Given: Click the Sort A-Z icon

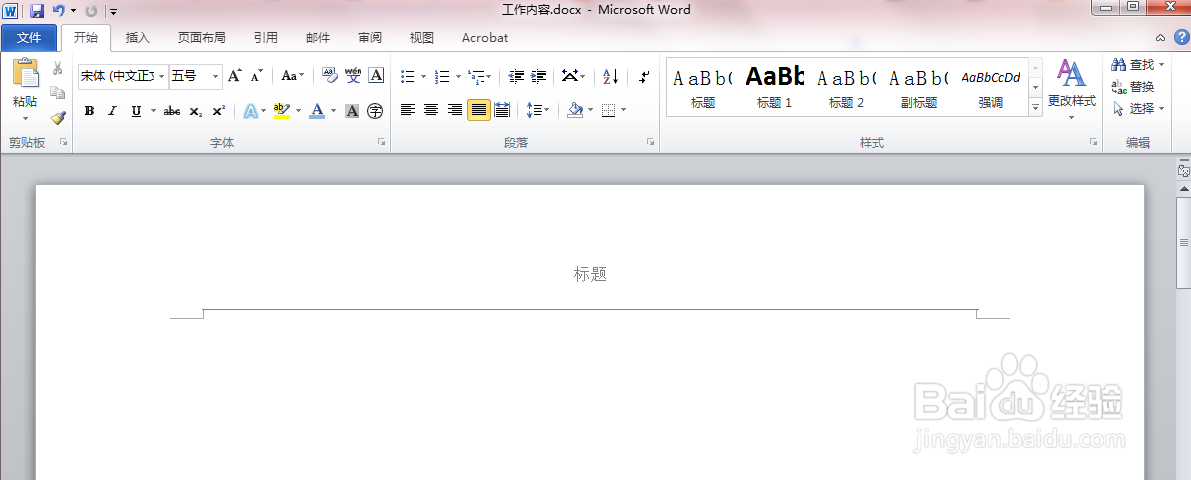Looking at the screenshot, I should (x=611, y=76).
